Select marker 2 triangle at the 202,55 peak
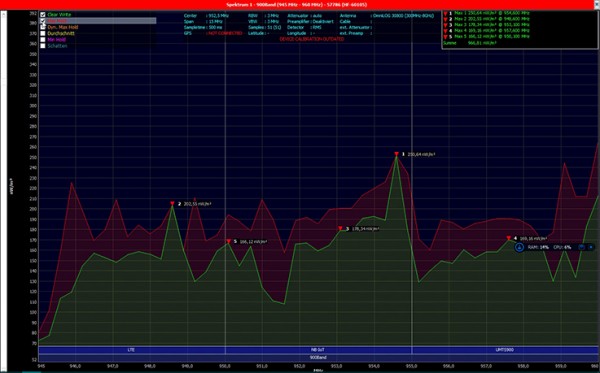This screenshot has width=600, height=373. click(172, 204)
